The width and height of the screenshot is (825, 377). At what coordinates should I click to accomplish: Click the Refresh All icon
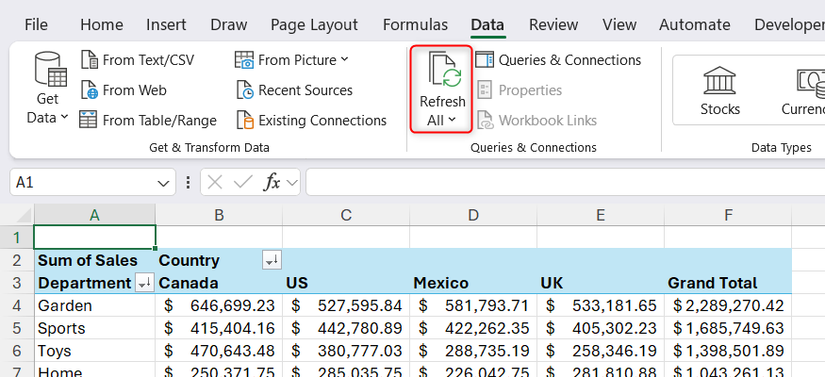click(444, 69)
